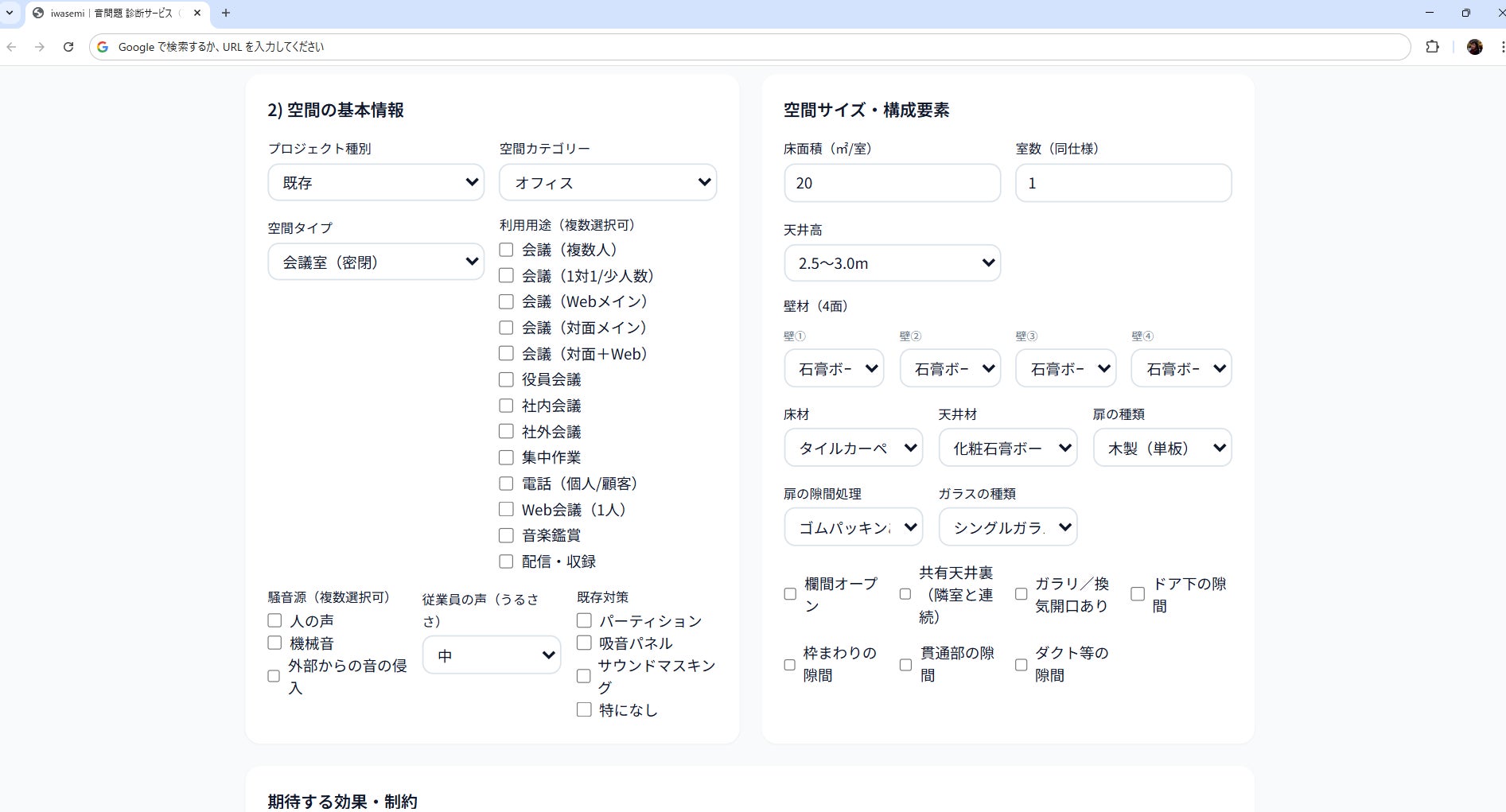1506x812 pixels.
Task: Check 社内会議 option
Action: (506, 406)
